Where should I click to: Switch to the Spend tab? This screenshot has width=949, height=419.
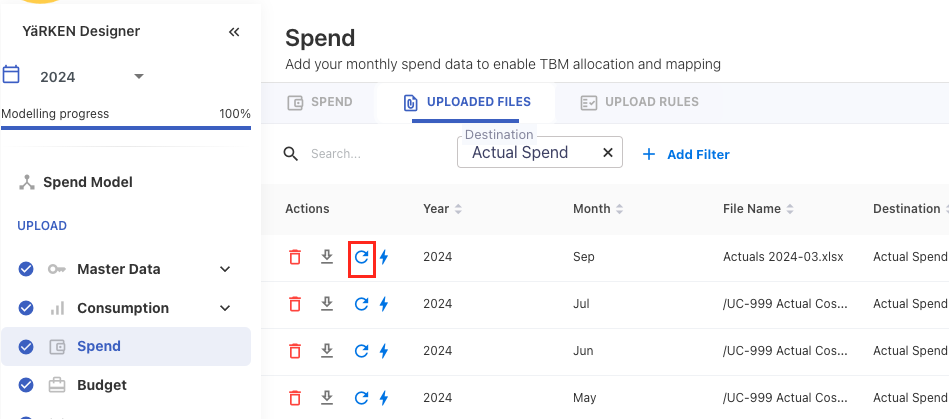tap(320, 102)
